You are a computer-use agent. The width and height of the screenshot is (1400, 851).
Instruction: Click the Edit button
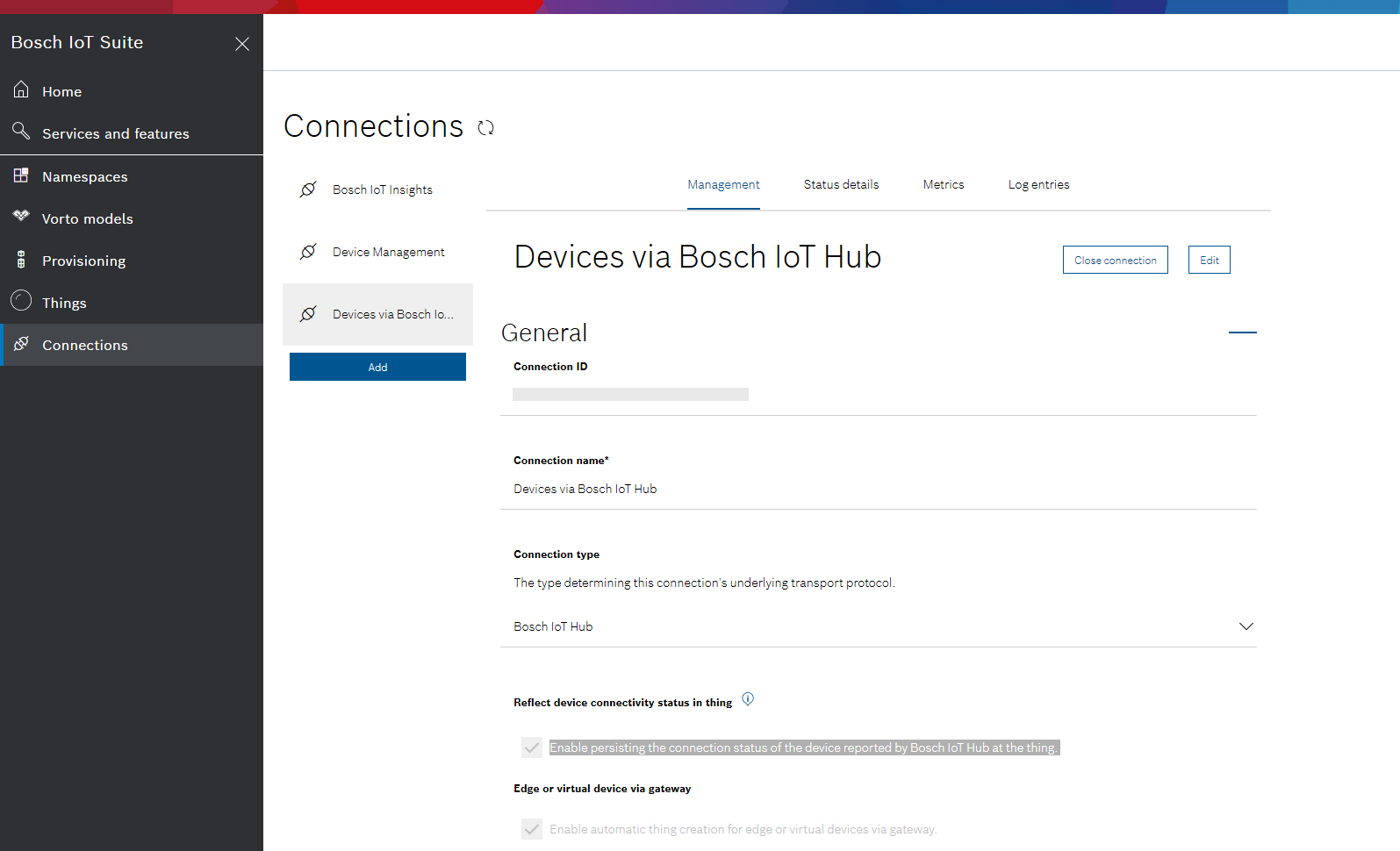[1209, 260]
